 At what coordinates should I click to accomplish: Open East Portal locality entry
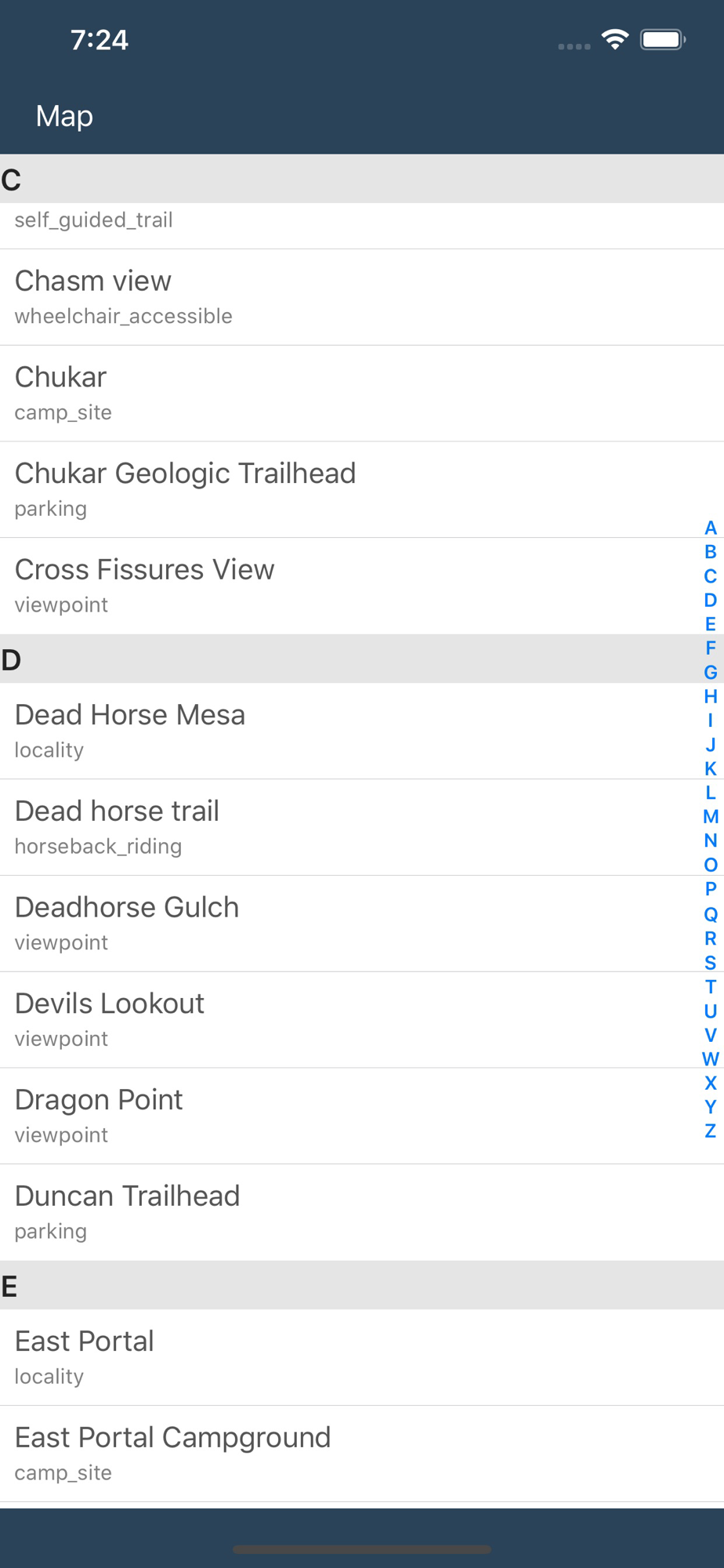pyautogui.click(x=362, y=1357)
